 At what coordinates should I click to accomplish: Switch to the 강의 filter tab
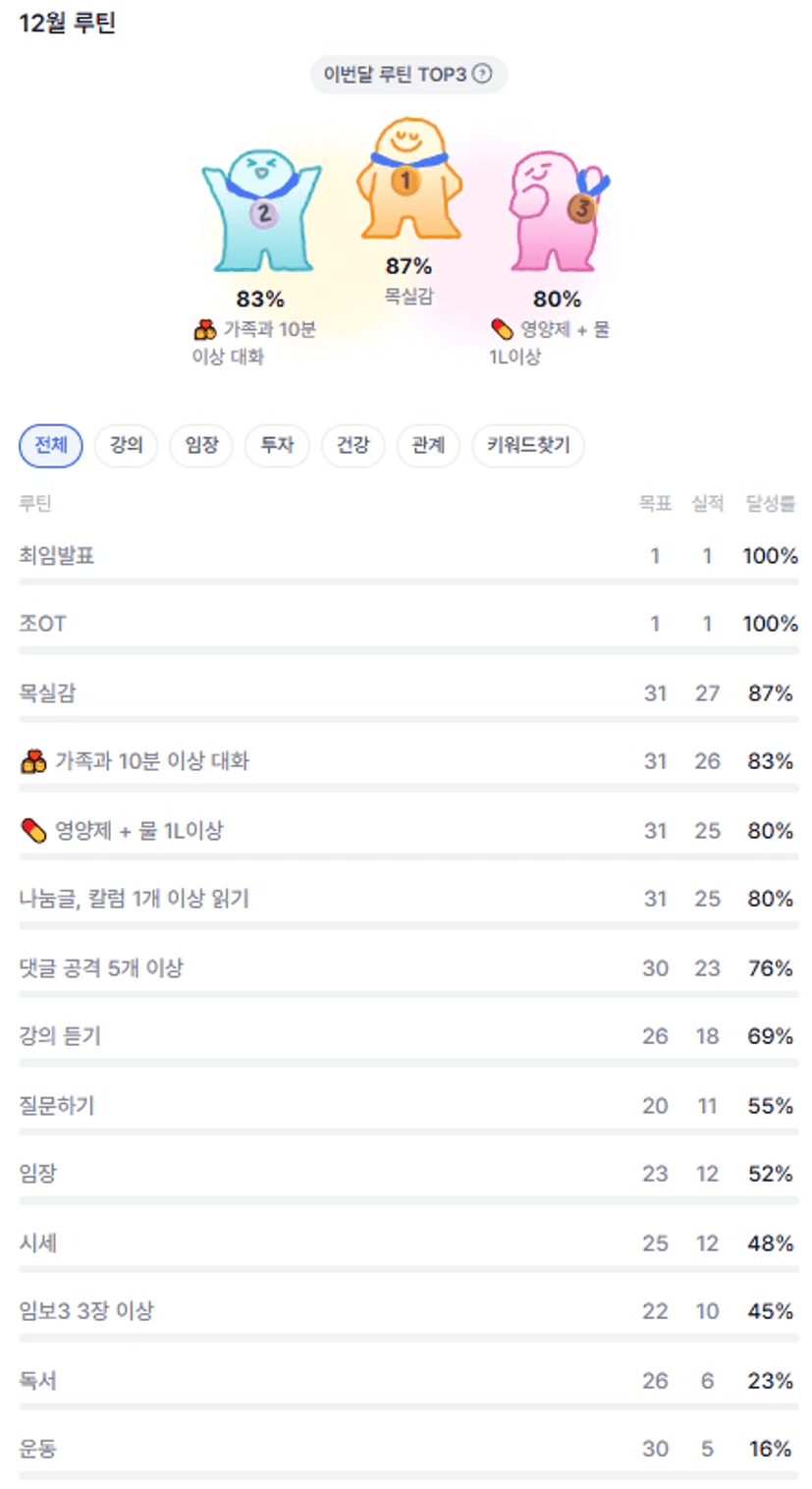pyautogui.click(x=127, y=446)
